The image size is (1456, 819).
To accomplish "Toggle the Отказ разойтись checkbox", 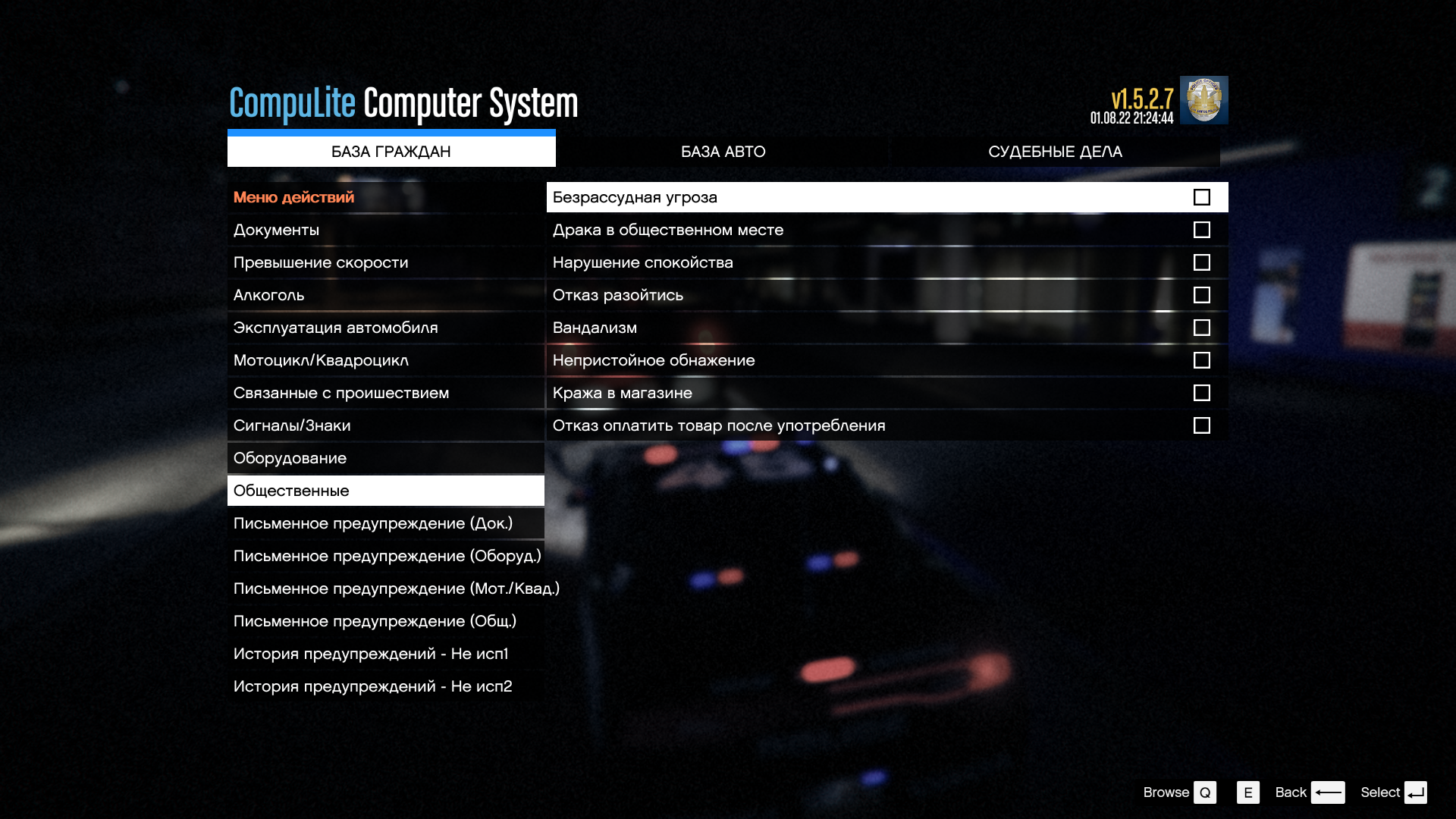I will [1201, 295].
